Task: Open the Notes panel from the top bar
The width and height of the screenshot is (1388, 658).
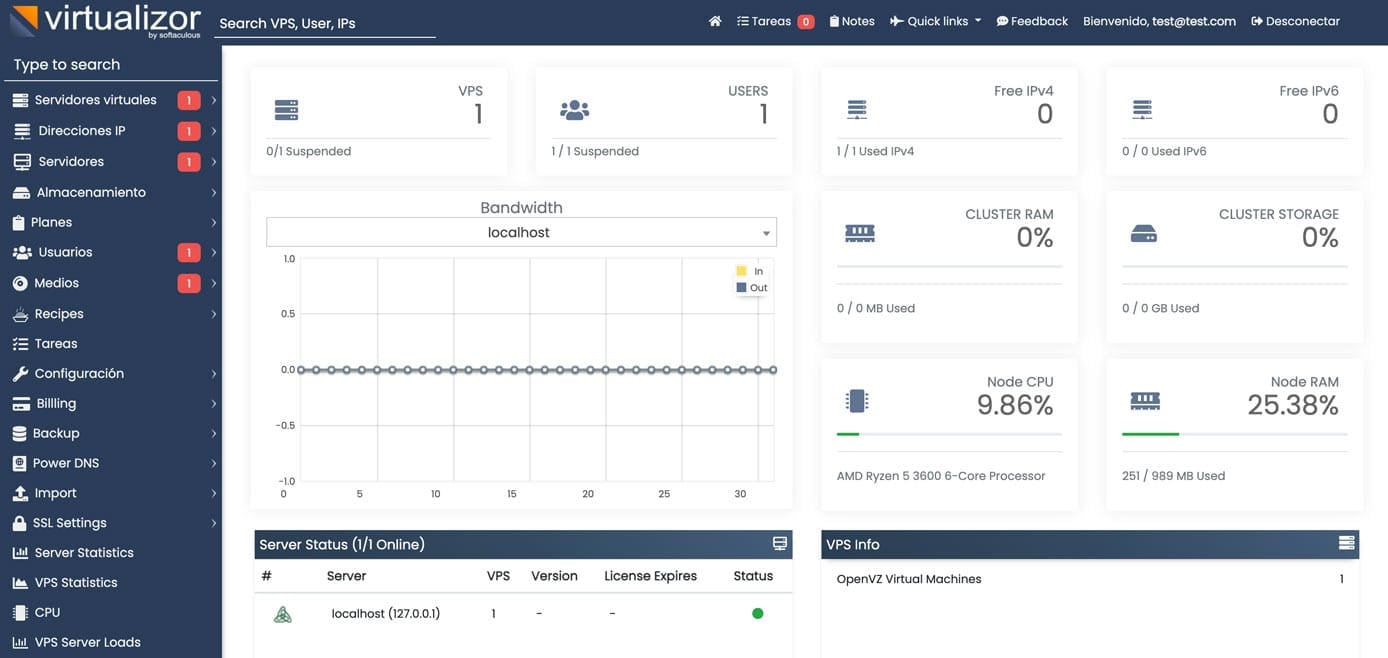Action: [851, 20]
